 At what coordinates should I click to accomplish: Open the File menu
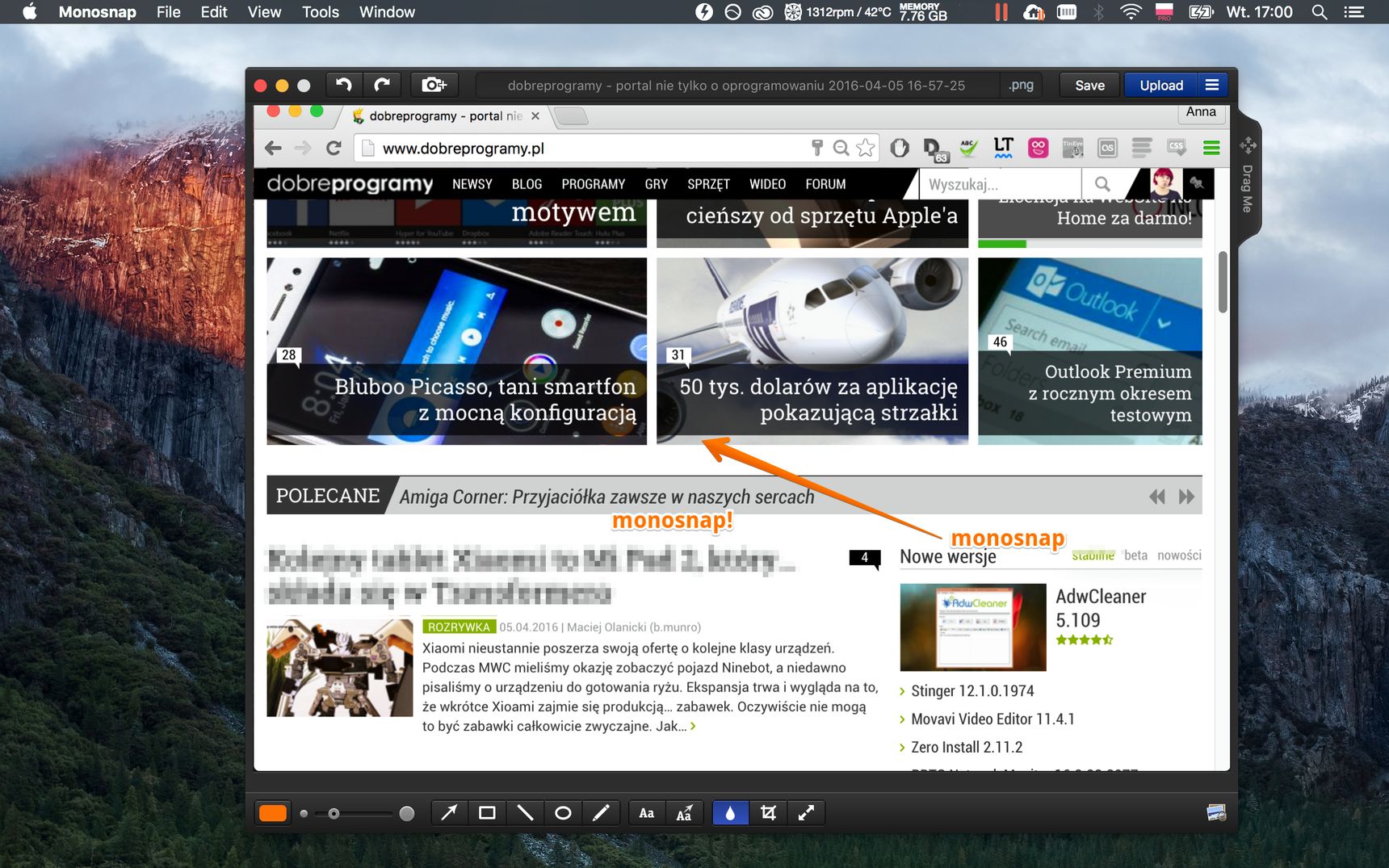point(168,12)
